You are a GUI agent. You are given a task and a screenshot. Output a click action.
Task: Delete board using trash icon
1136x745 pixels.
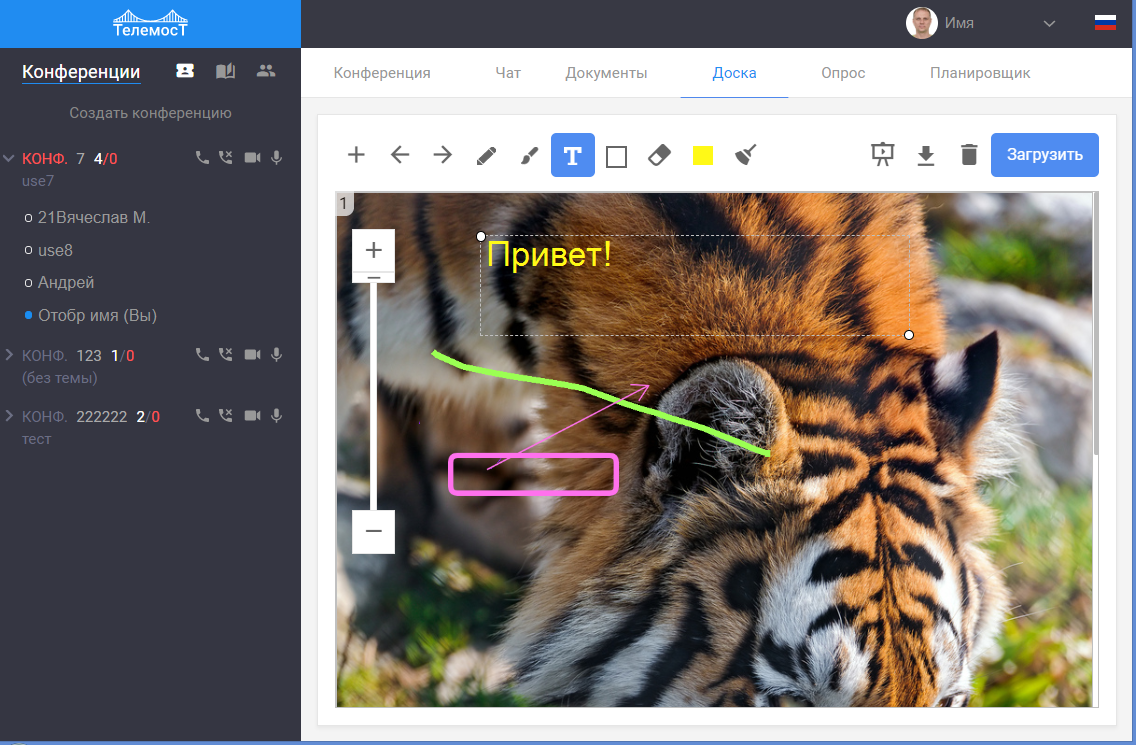pos(969,155)
